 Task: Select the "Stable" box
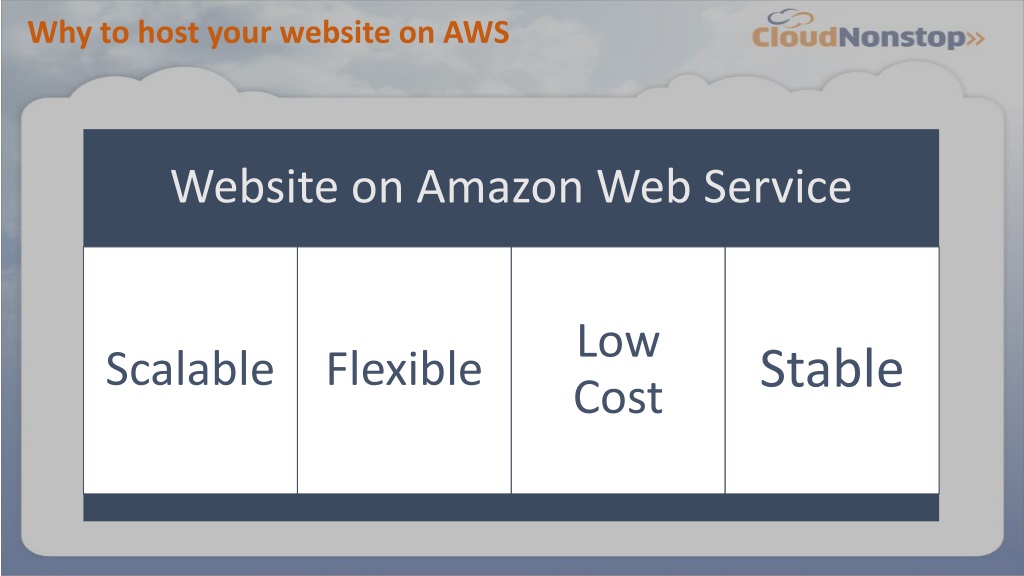tap(832, 370)
